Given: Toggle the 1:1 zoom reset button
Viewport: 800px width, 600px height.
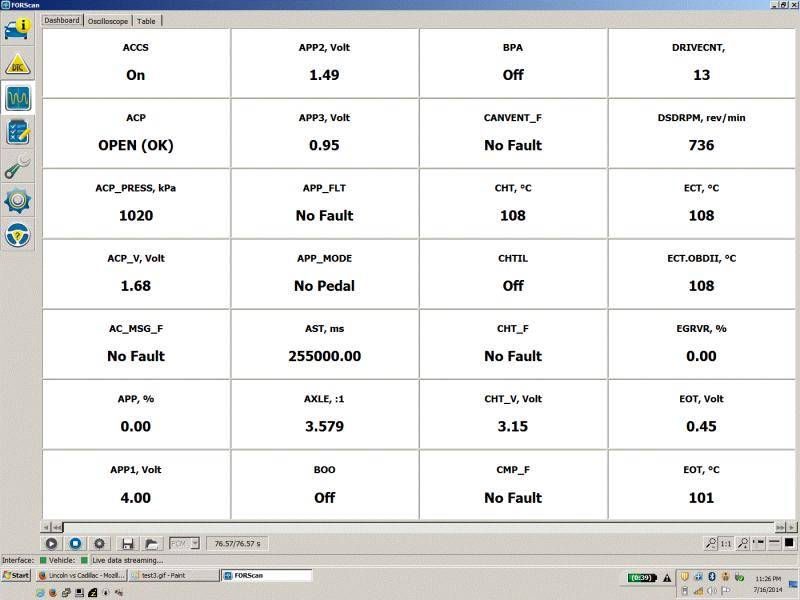Looking at the screenshot, I should 727,543.
